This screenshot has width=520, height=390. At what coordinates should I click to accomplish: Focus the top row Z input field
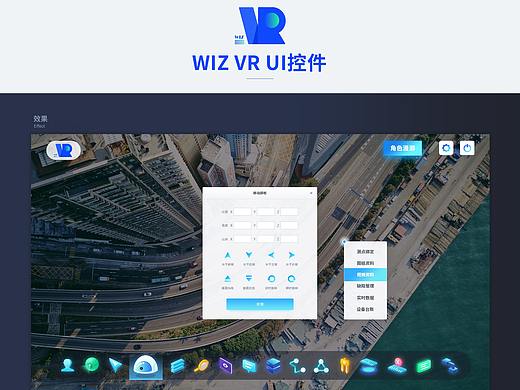[289, 212]
